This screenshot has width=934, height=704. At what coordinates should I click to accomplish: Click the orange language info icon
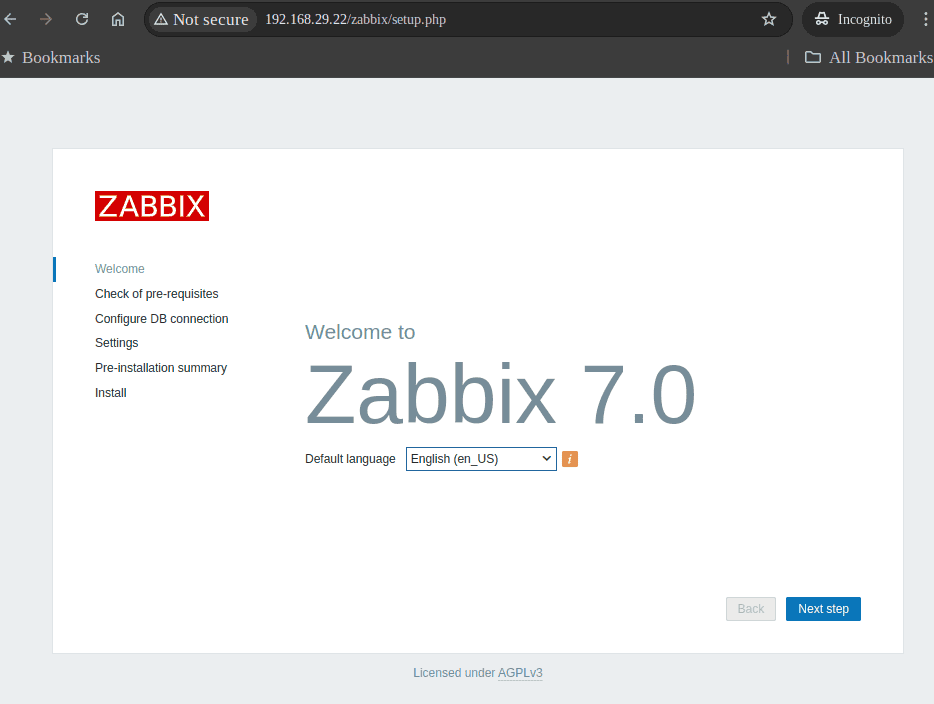click(x=570, y=459)
